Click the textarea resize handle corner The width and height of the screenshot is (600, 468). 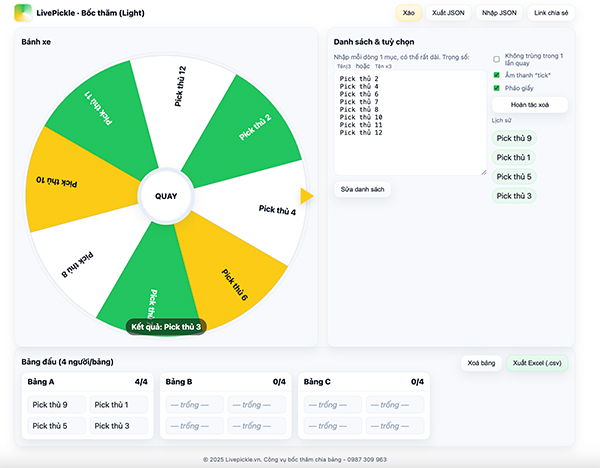click(x=484, y=172)
